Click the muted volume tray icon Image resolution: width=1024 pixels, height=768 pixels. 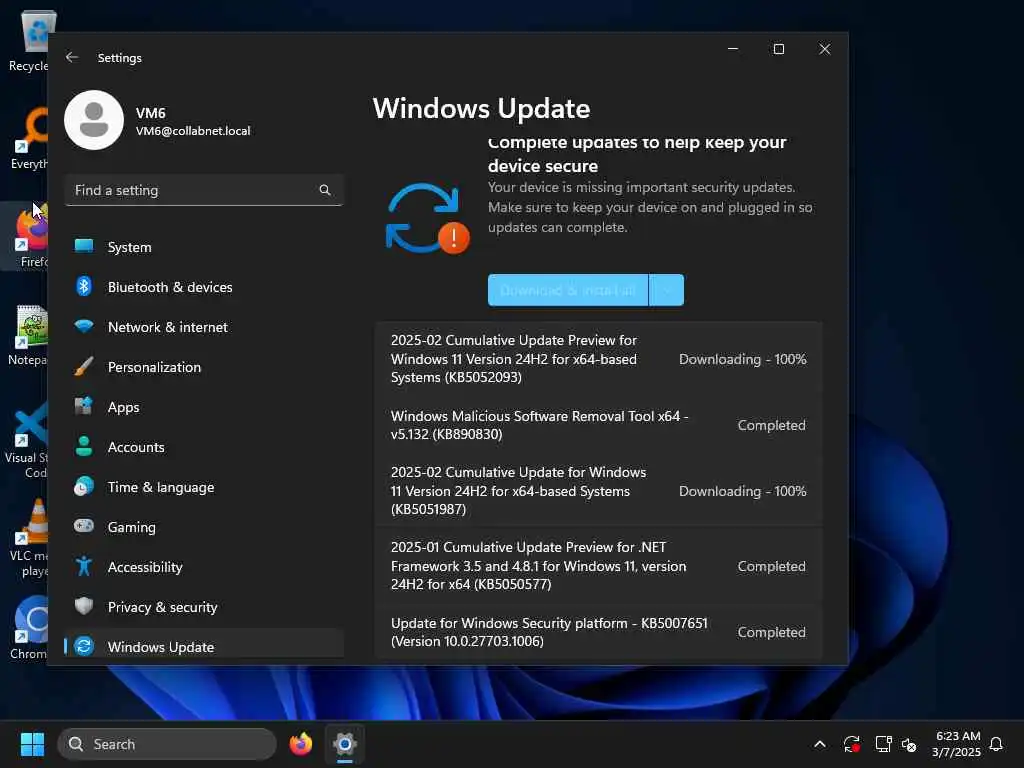(909, 744)
